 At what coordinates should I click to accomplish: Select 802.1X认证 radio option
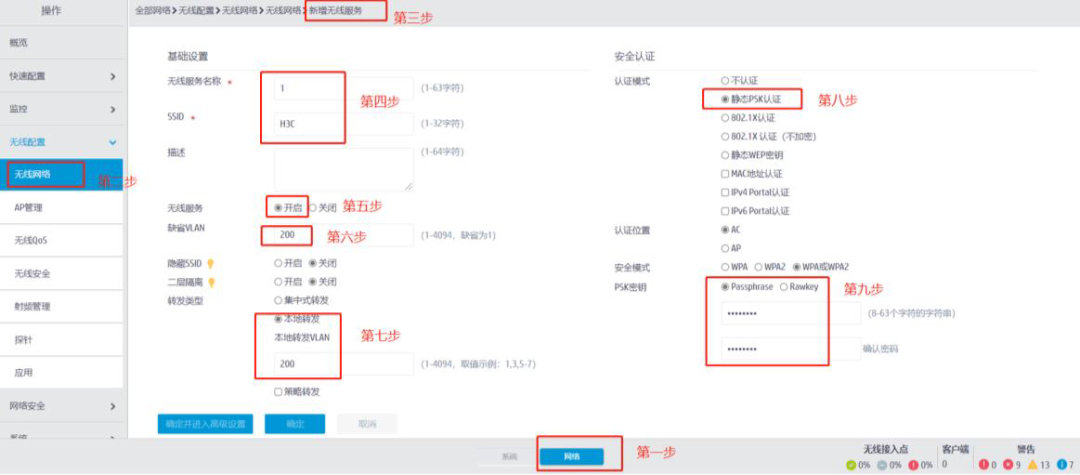[x=725, y=118]
